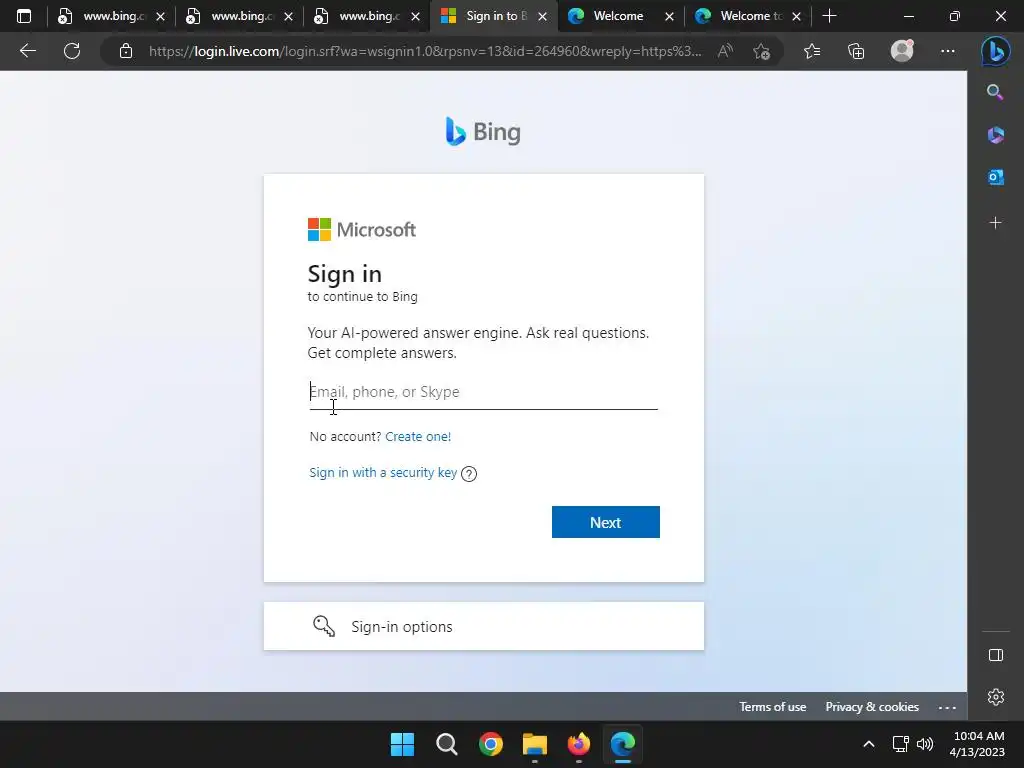Viewport: 1024px width, 768px height.
Task: View site information lock icon
Action: point(126,51)
